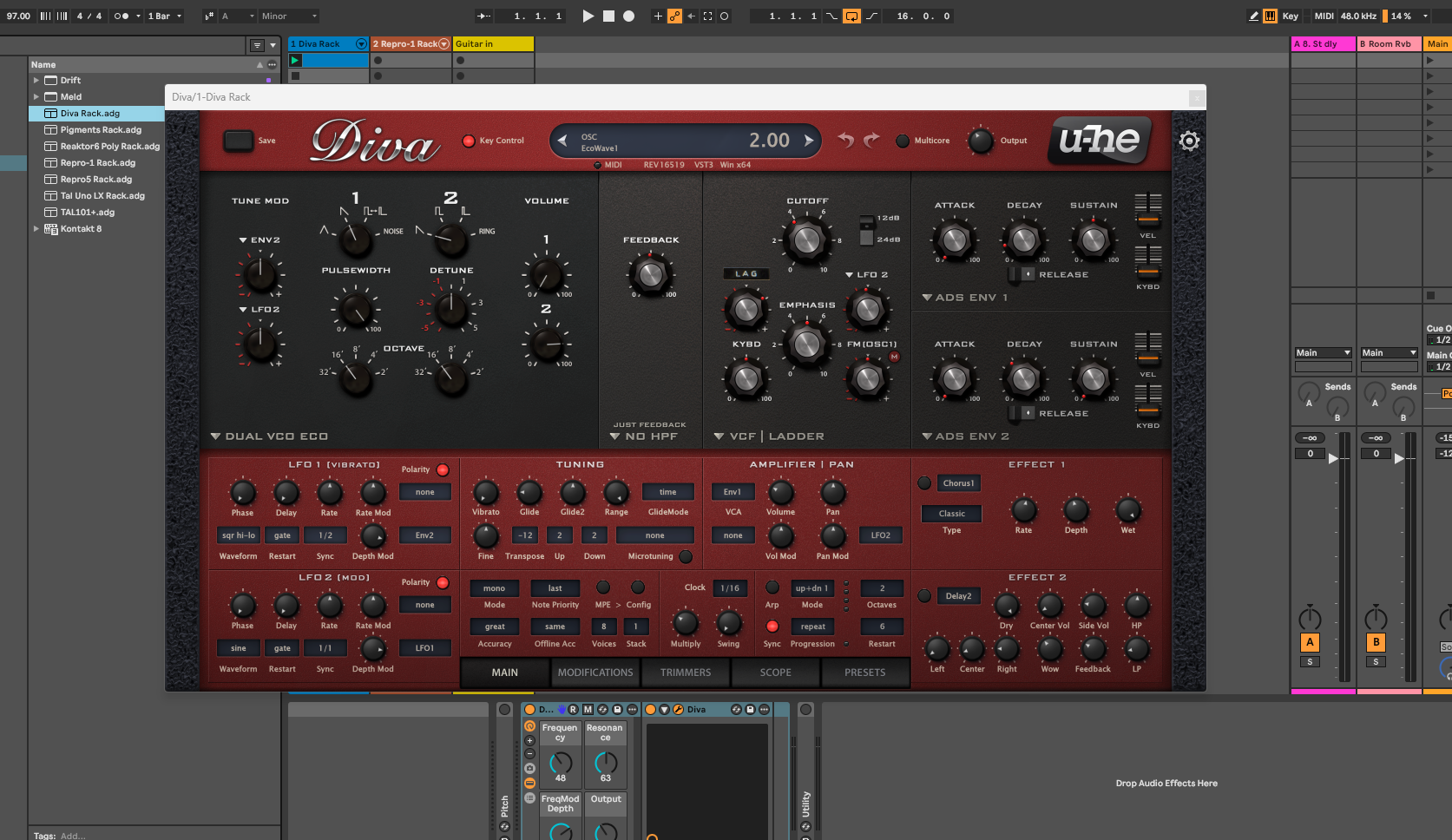Click track A solo S button
Viewport: 1452px width, 840px height.
1310,662
